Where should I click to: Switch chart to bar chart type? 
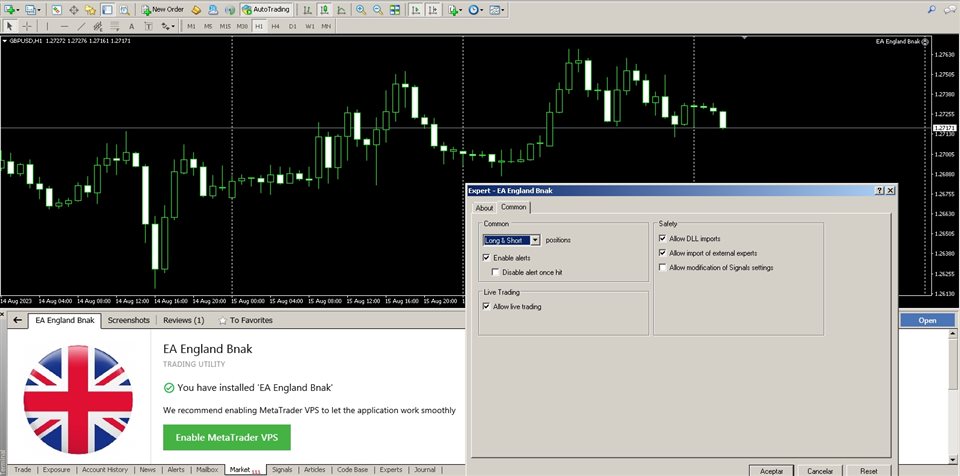307,10
